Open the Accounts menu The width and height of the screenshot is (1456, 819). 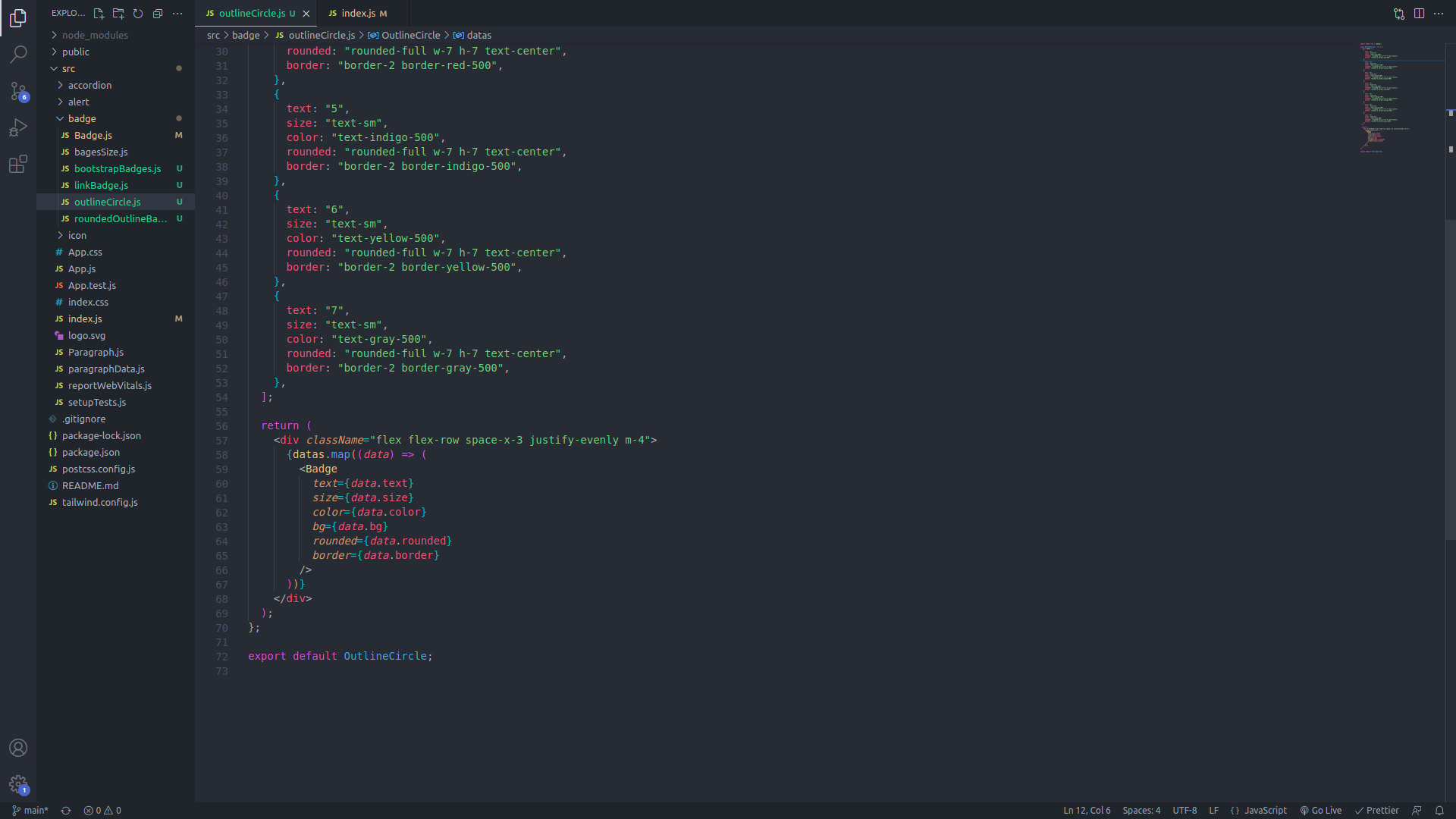click(x=18, y=748)
